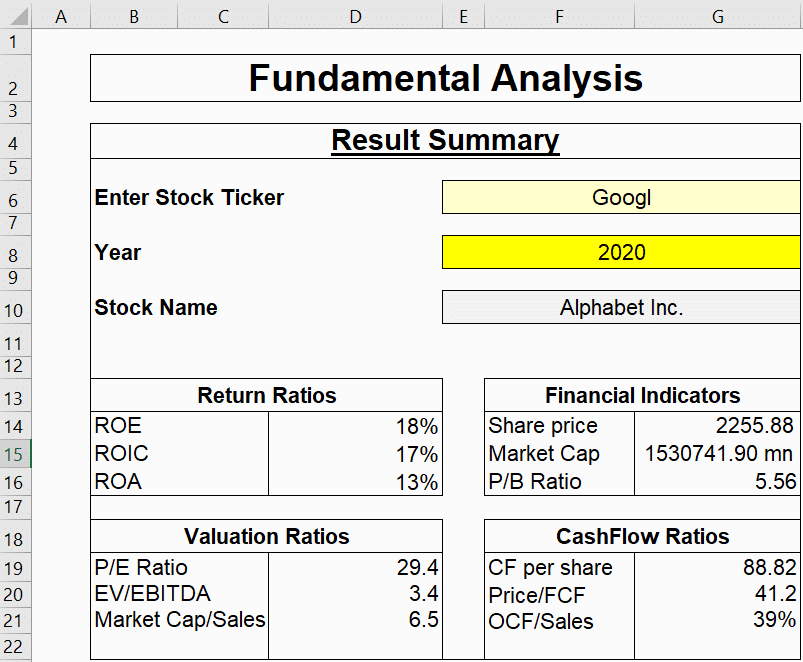Click the CF per share label

tap(550, 567)
